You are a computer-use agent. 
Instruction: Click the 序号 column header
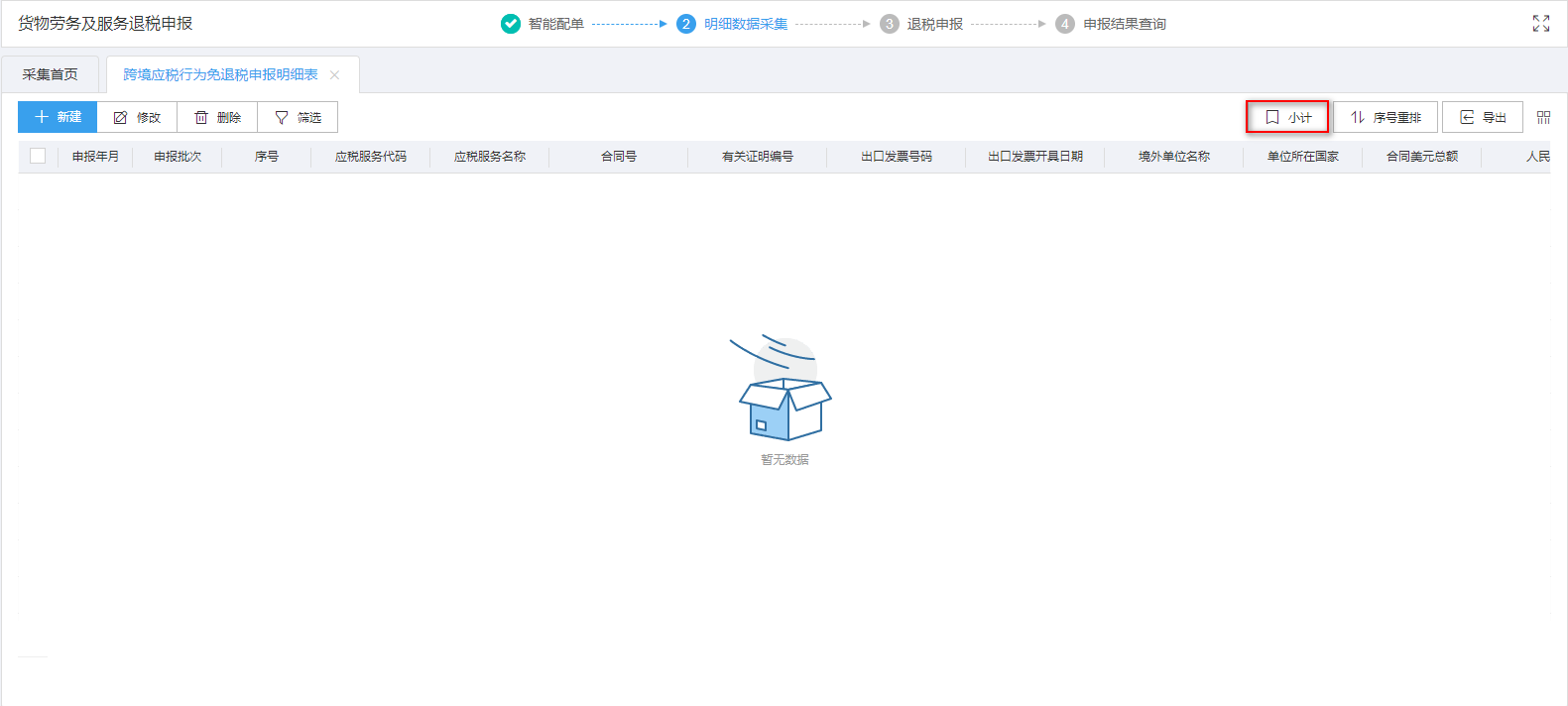[267, 157]
